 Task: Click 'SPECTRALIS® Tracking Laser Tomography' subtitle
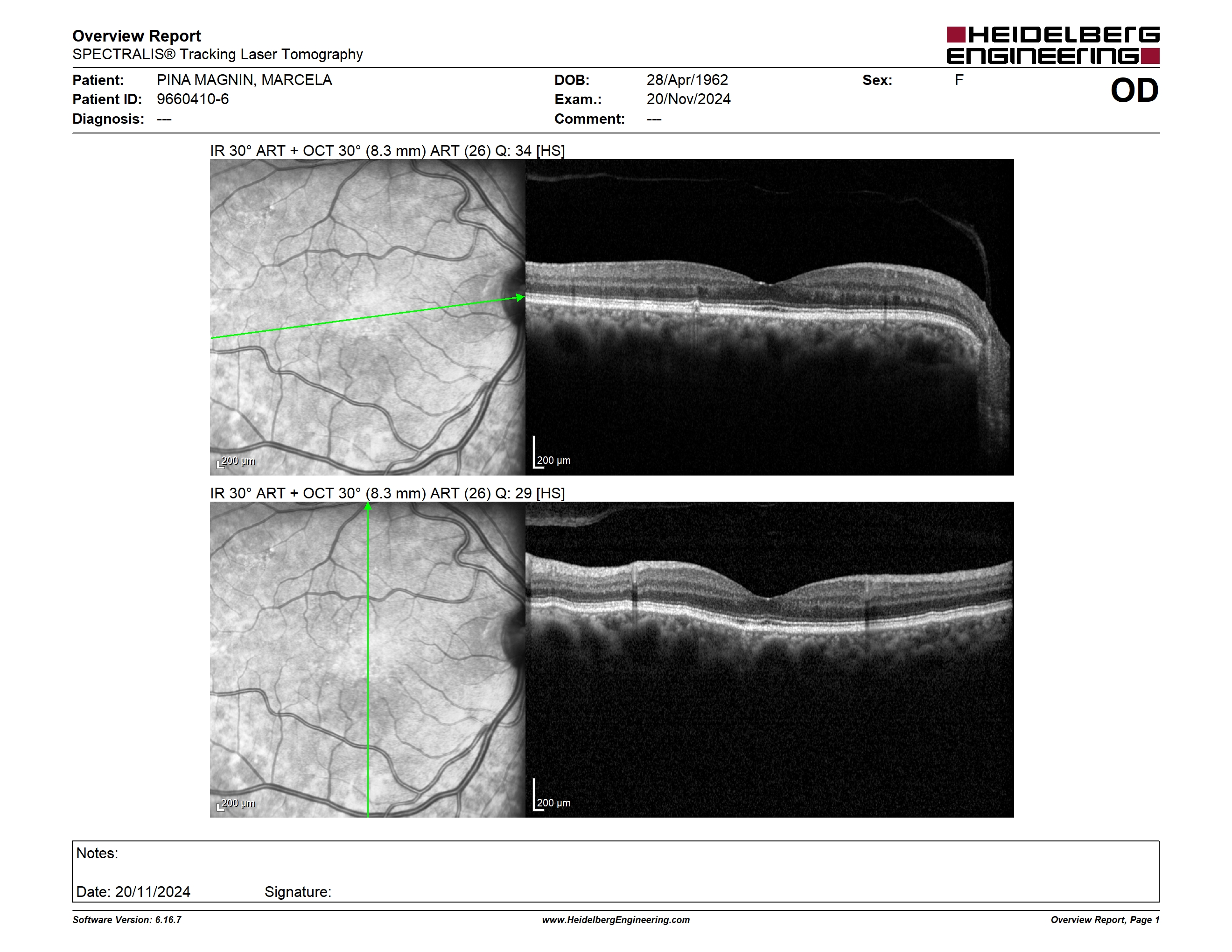[217, 55]
